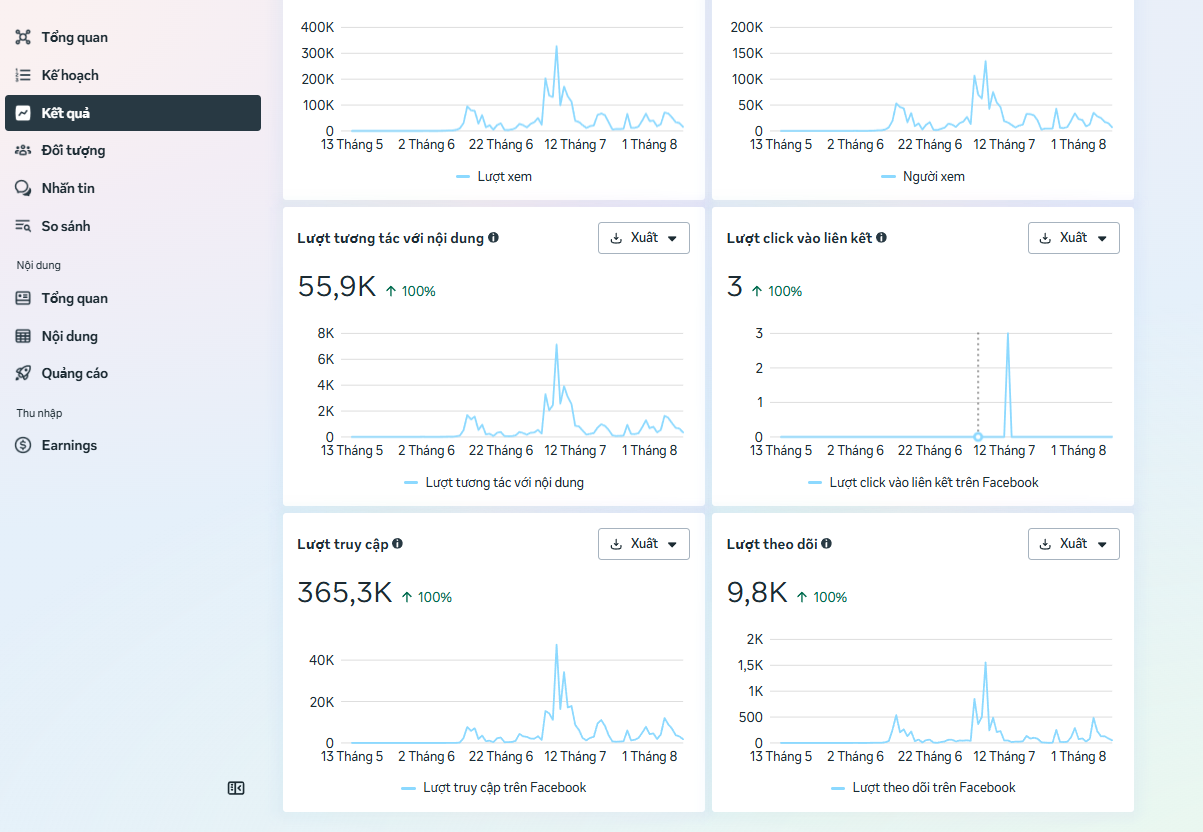The height and width of the screenshot is (832, 1203).
Task: Click the 55,9K interactions total value
Action: coord(337,288)
